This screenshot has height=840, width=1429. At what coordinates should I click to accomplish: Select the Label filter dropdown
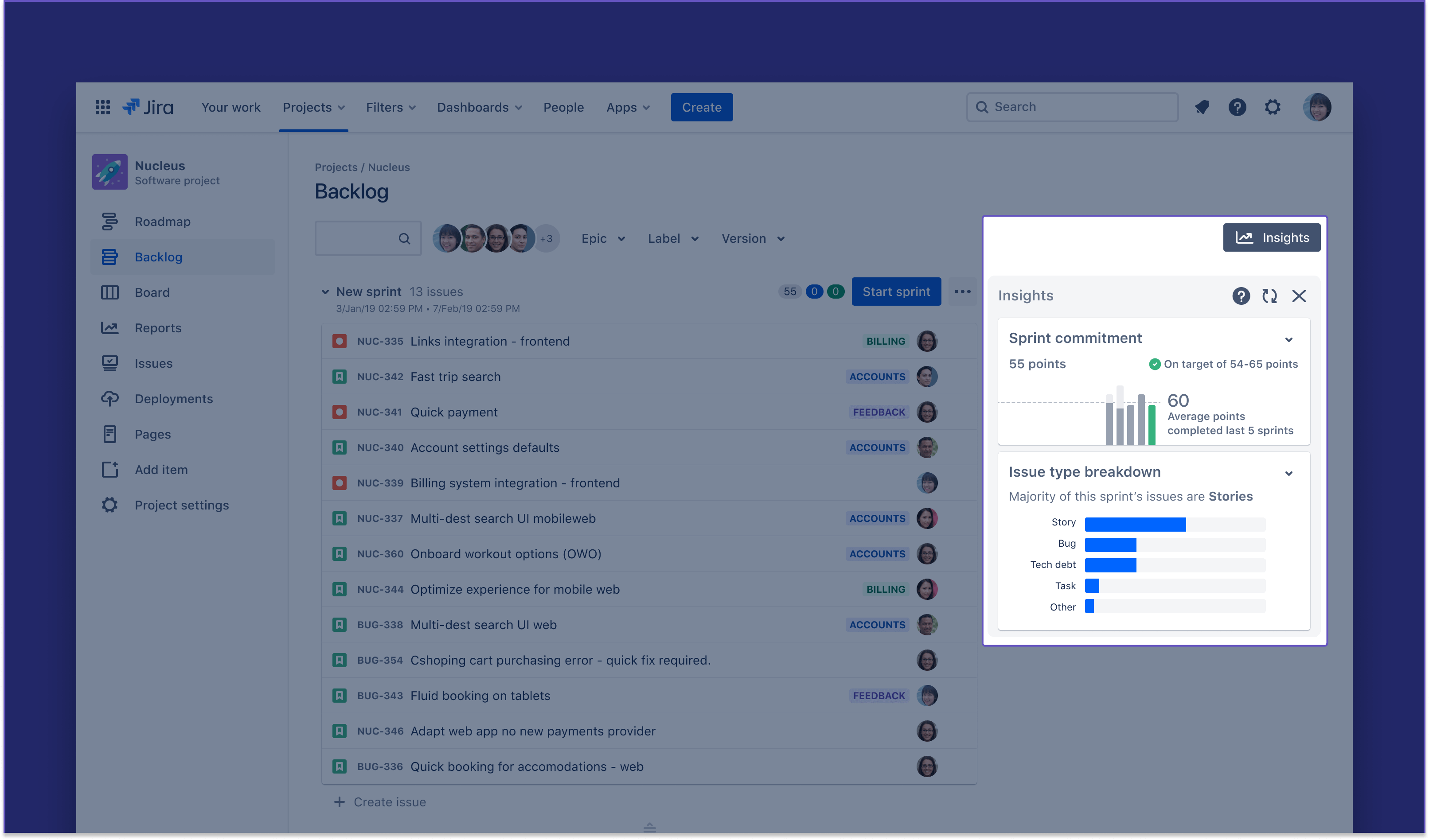672,238
